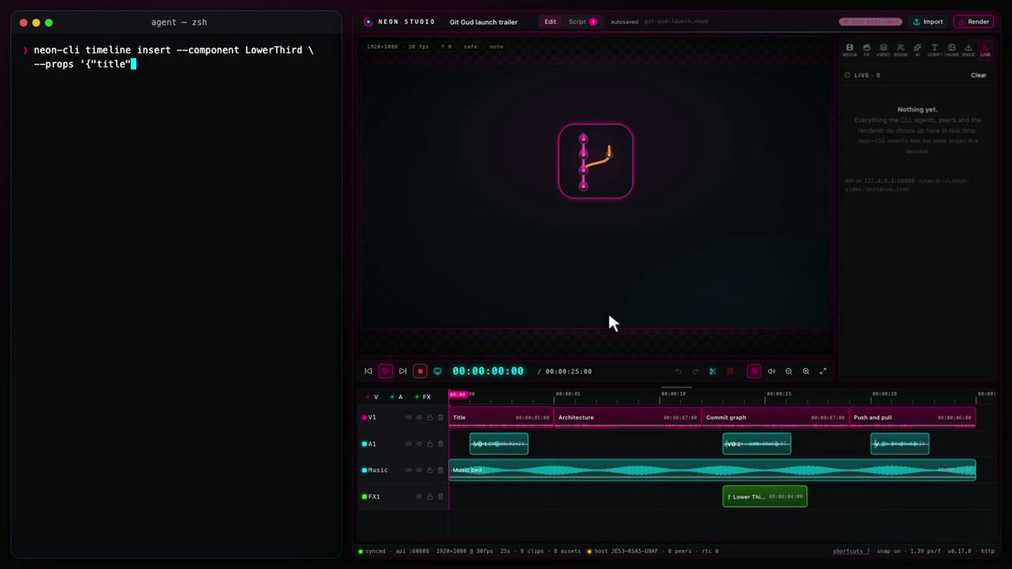This screenshot has width=1012, height=569.
Task: Delete selection with red trash in transport
Action: 730,372
